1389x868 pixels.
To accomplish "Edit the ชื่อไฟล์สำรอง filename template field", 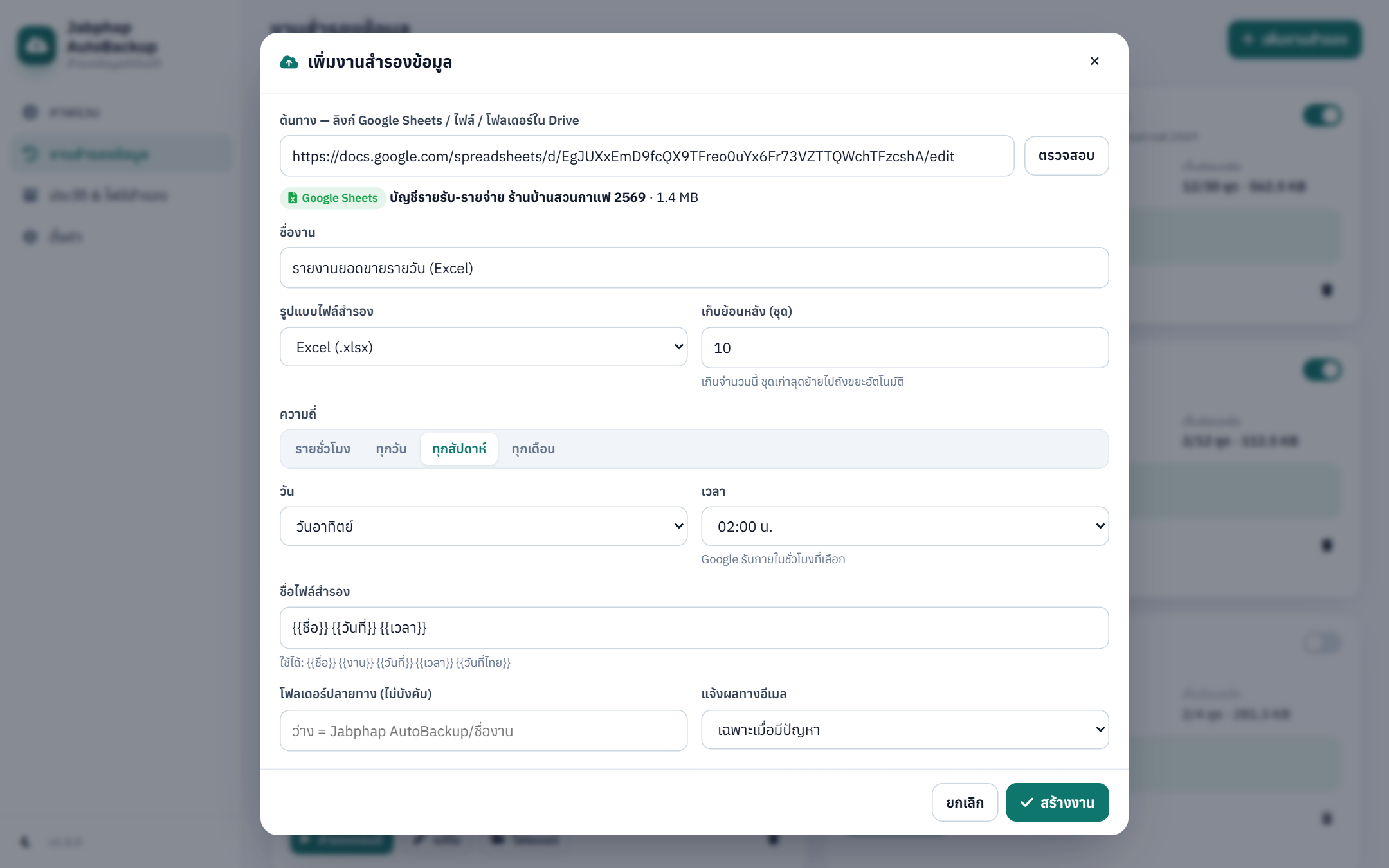I will pos(694,628).
